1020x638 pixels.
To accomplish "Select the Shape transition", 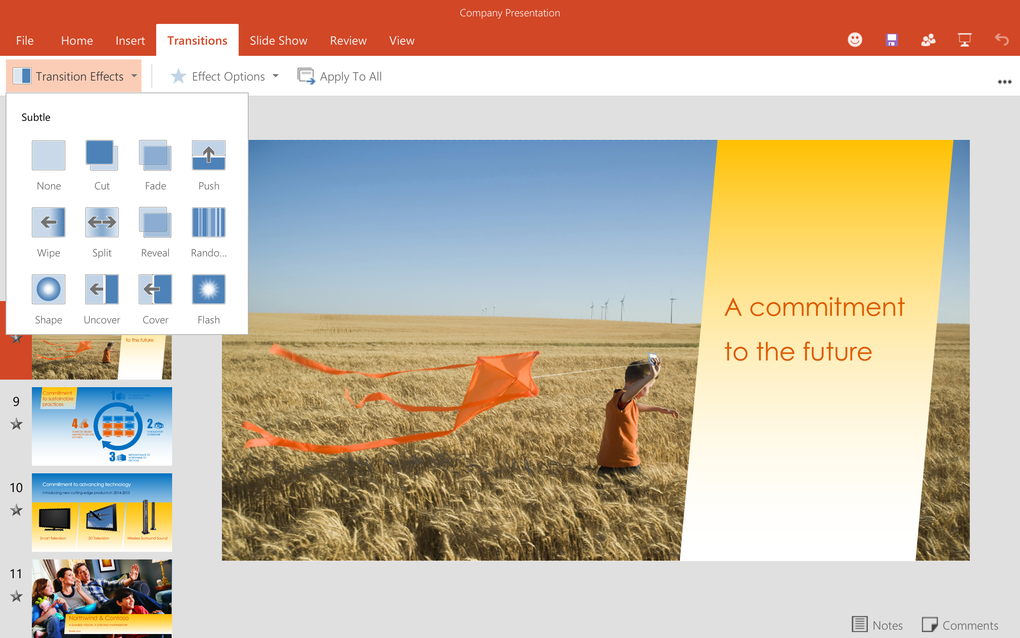I will 48,289.
